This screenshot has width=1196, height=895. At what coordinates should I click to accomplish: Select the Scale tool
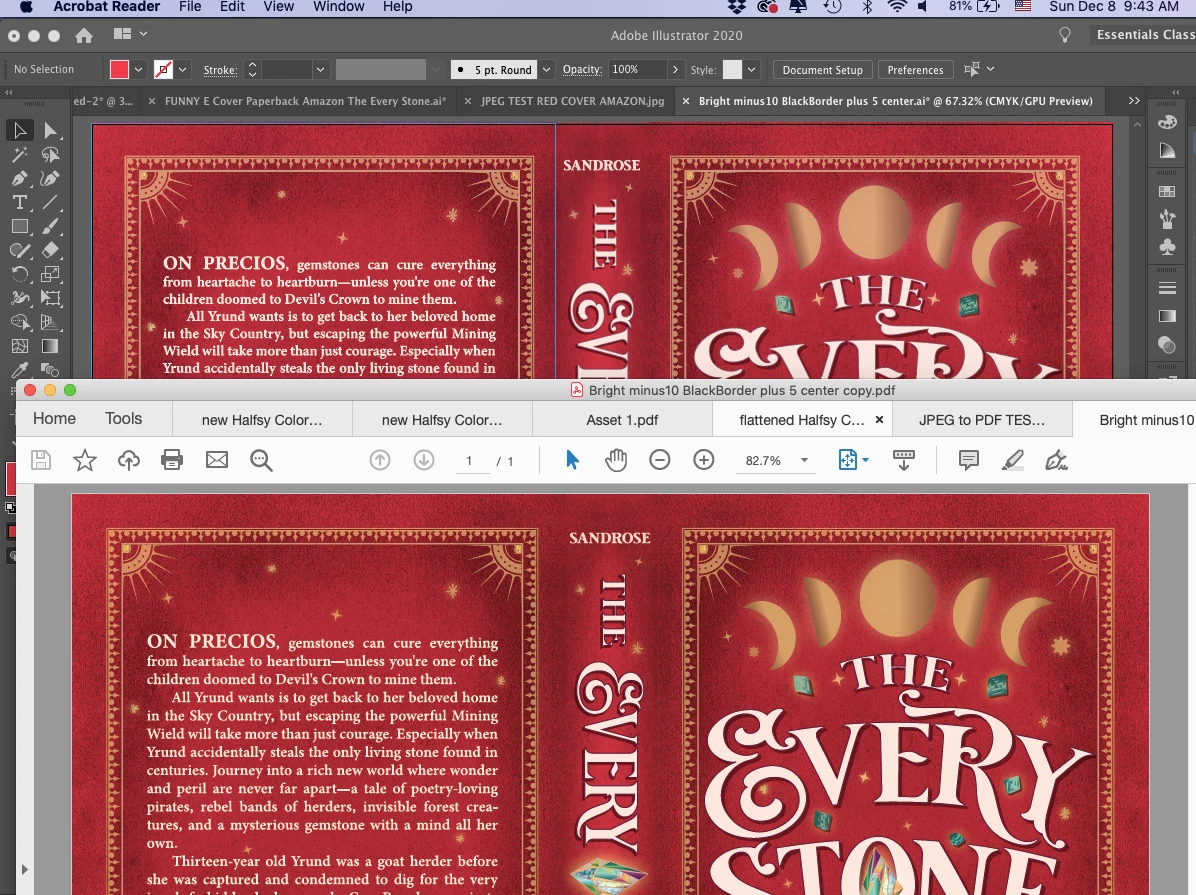click(50, 274)
